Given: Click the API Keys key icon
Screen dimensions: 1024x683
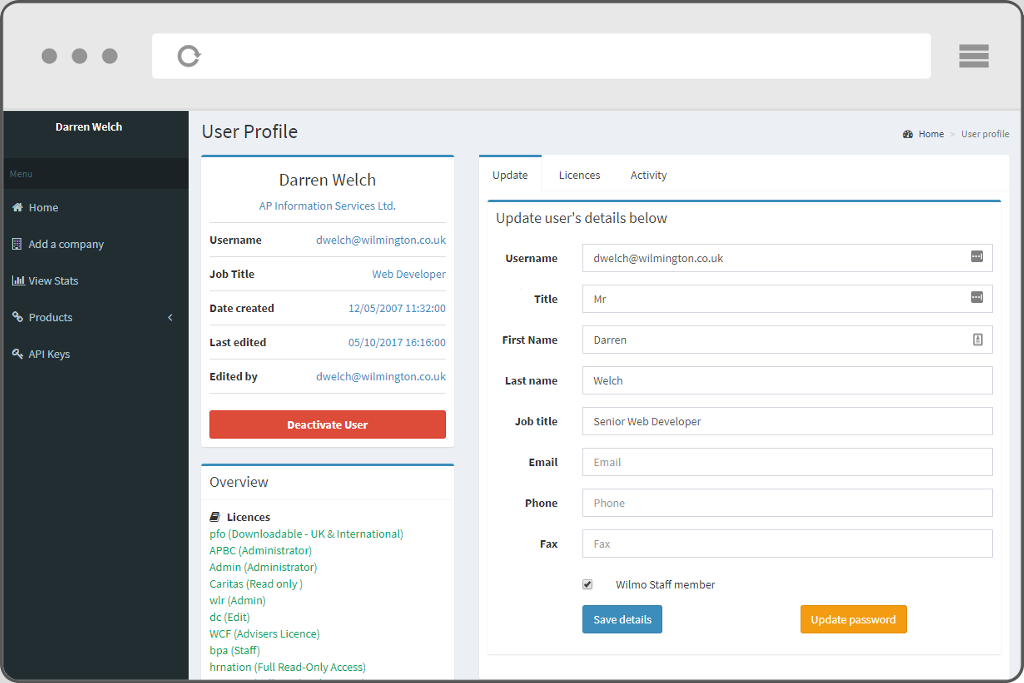Looking at the screenshot, I should [17, 354].
